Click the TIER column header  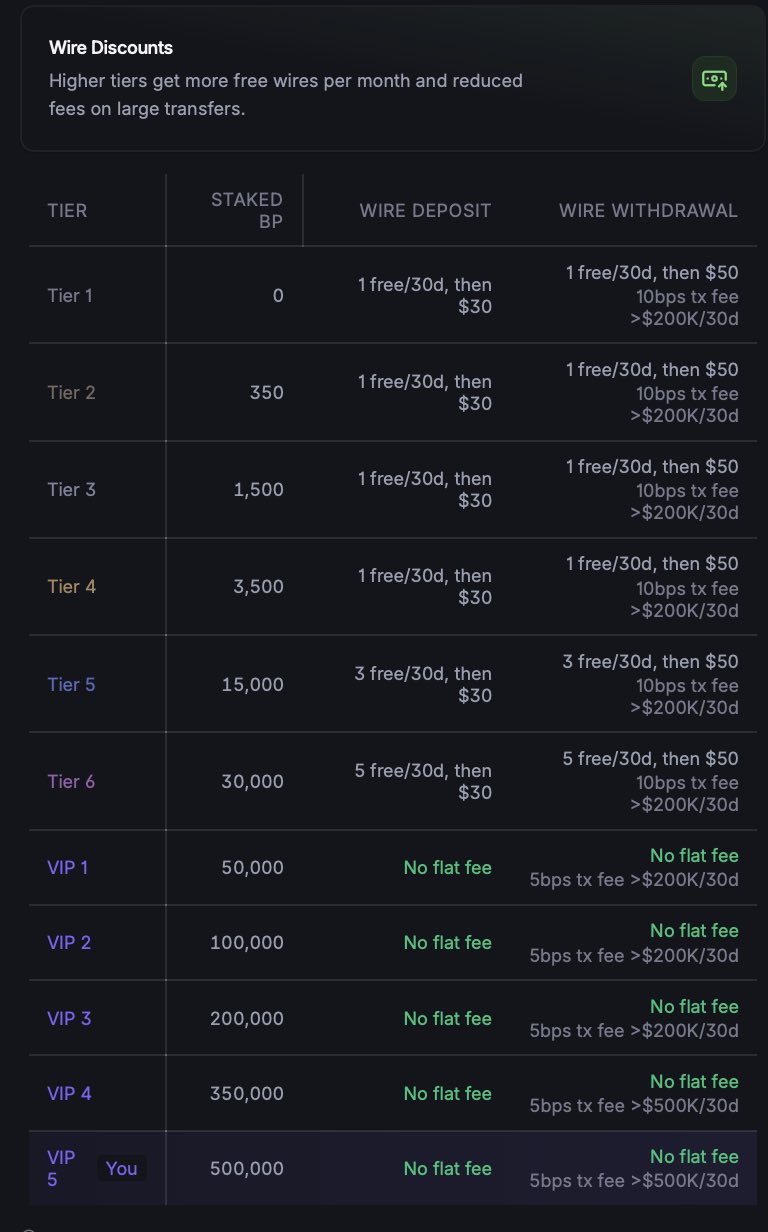67,211
